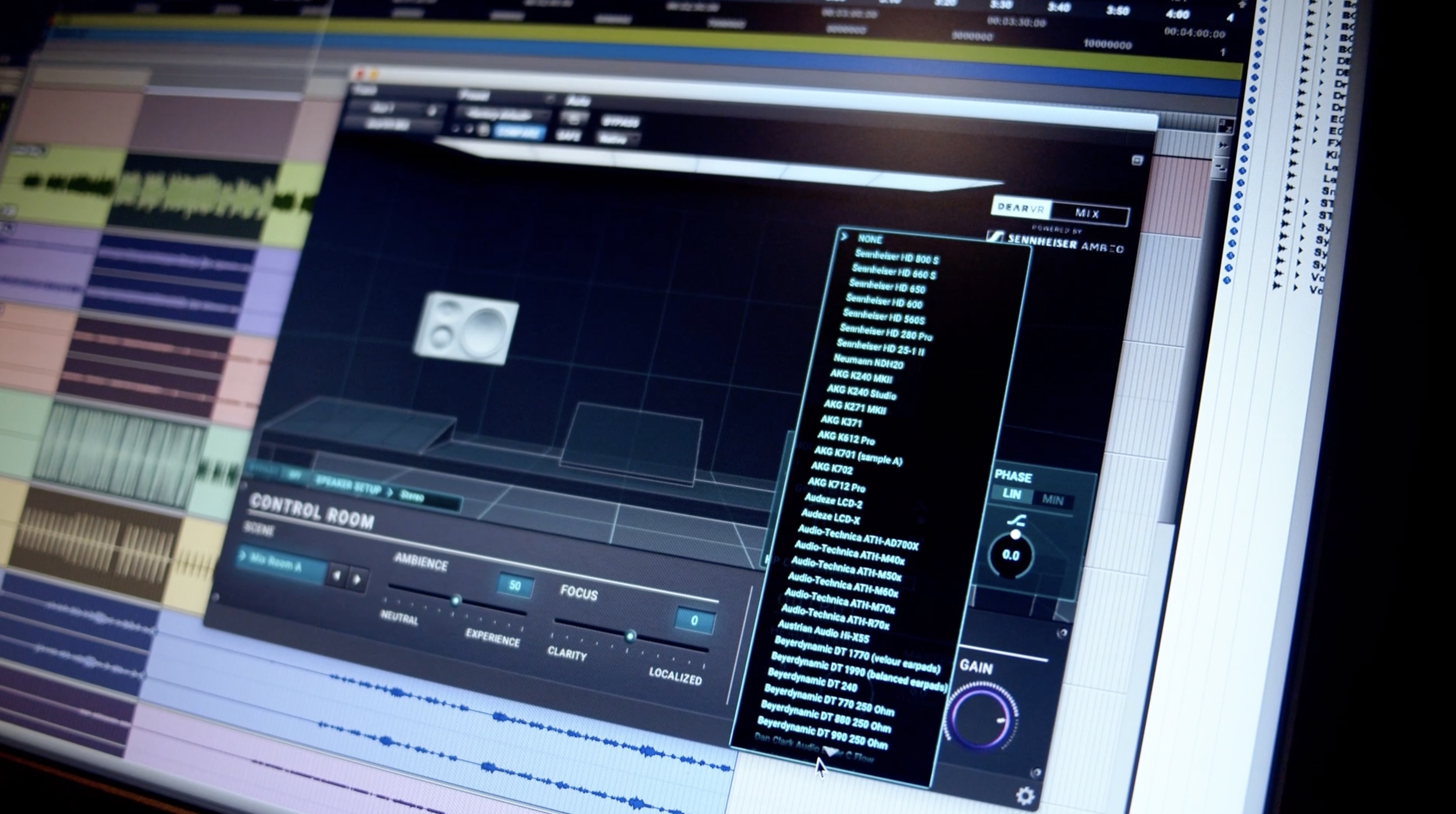
Task: Go to next scene with right arrow
Action: point(357,579)
